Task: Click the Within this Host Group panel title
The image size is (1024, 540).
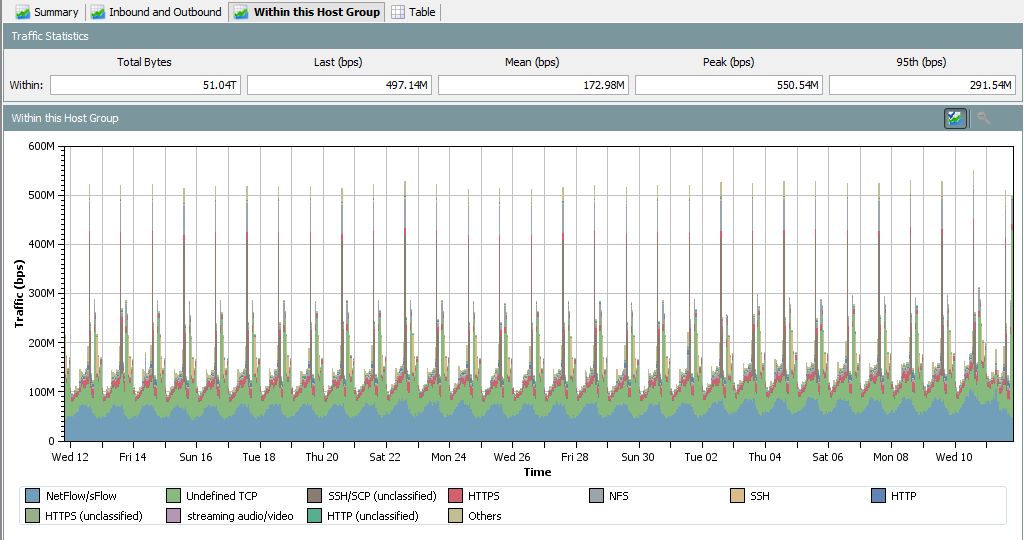Action: pos(65,118)
